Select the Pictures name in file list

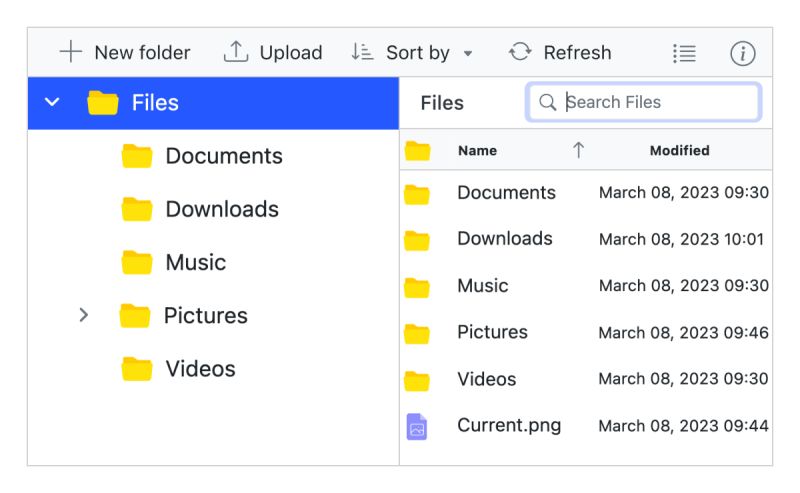492,332
